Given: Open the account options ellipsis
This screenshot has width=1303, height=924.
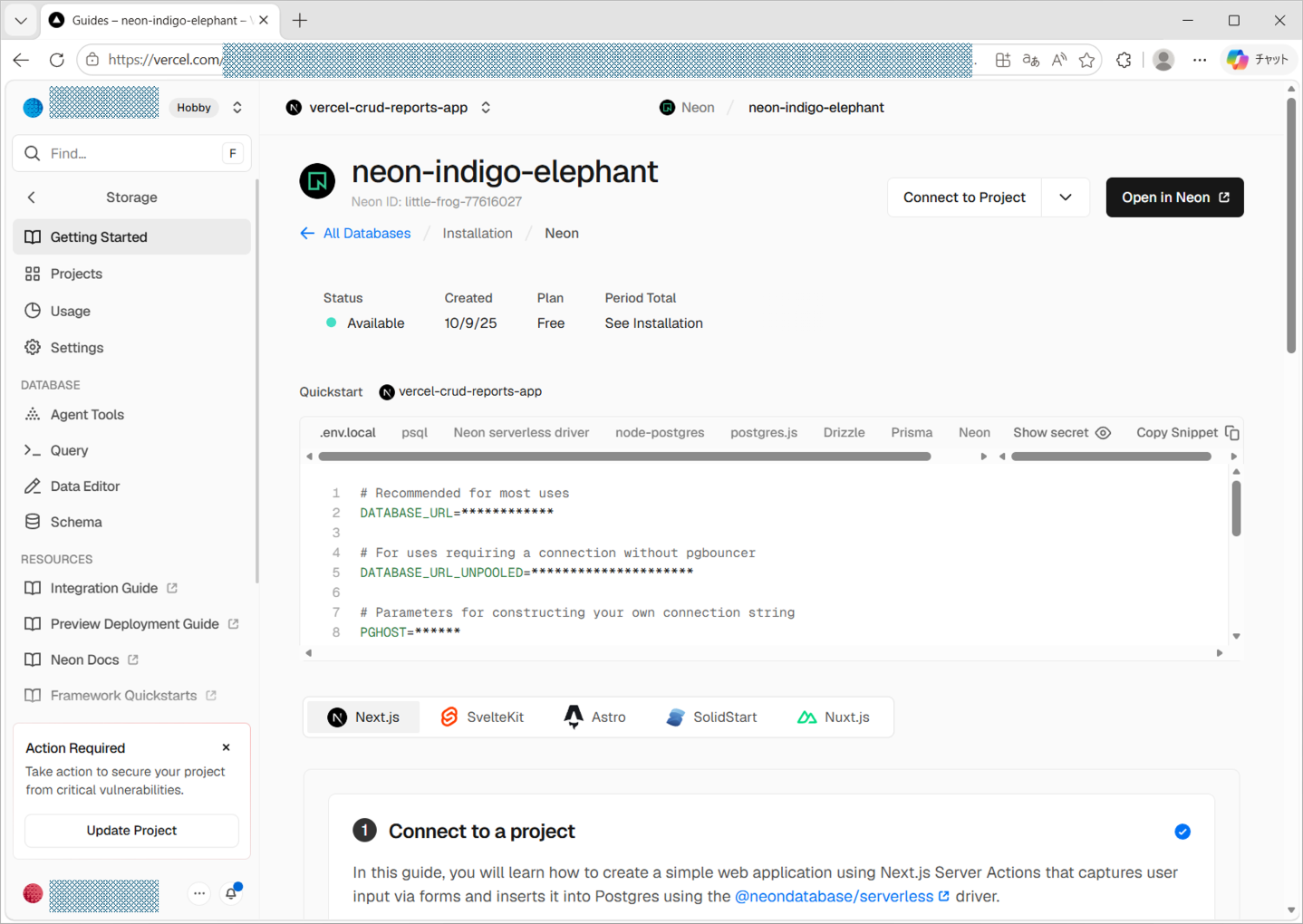Looking at the screenshot, I should click(x=199, y=893).
